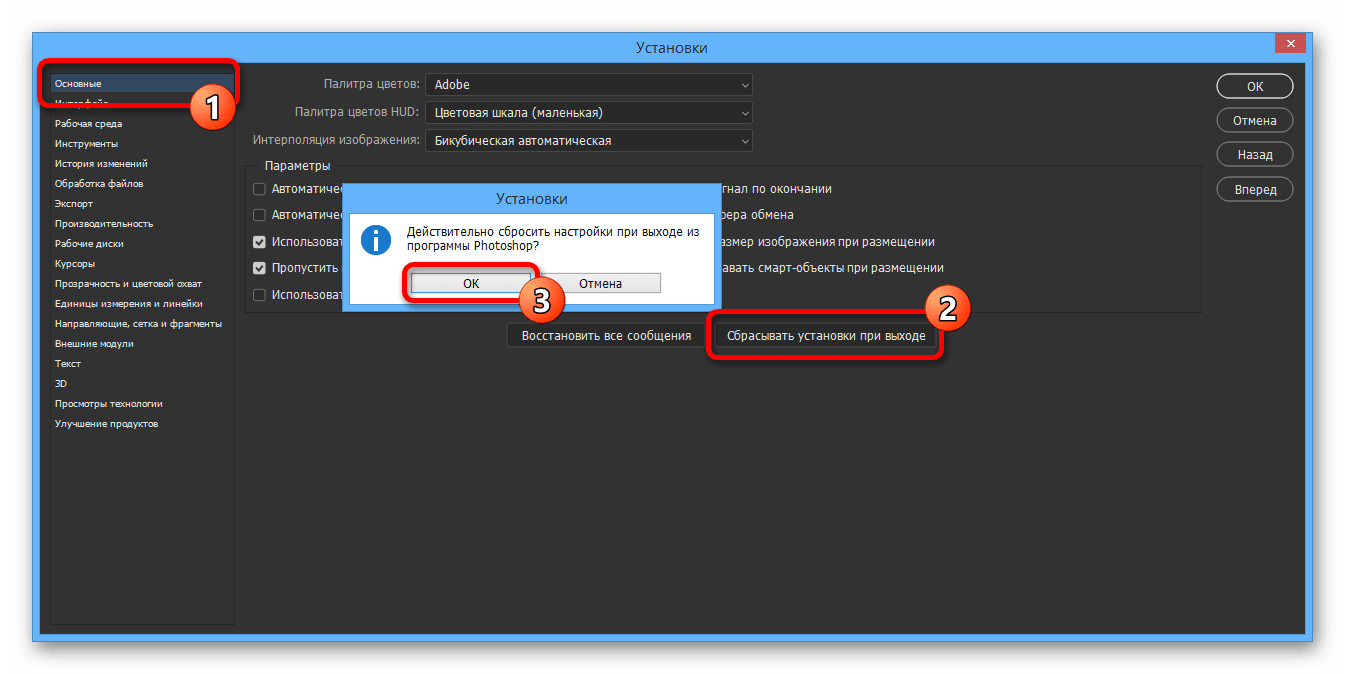Confirm reset by clicking OK in the small dialog

(x=471, y=284)
